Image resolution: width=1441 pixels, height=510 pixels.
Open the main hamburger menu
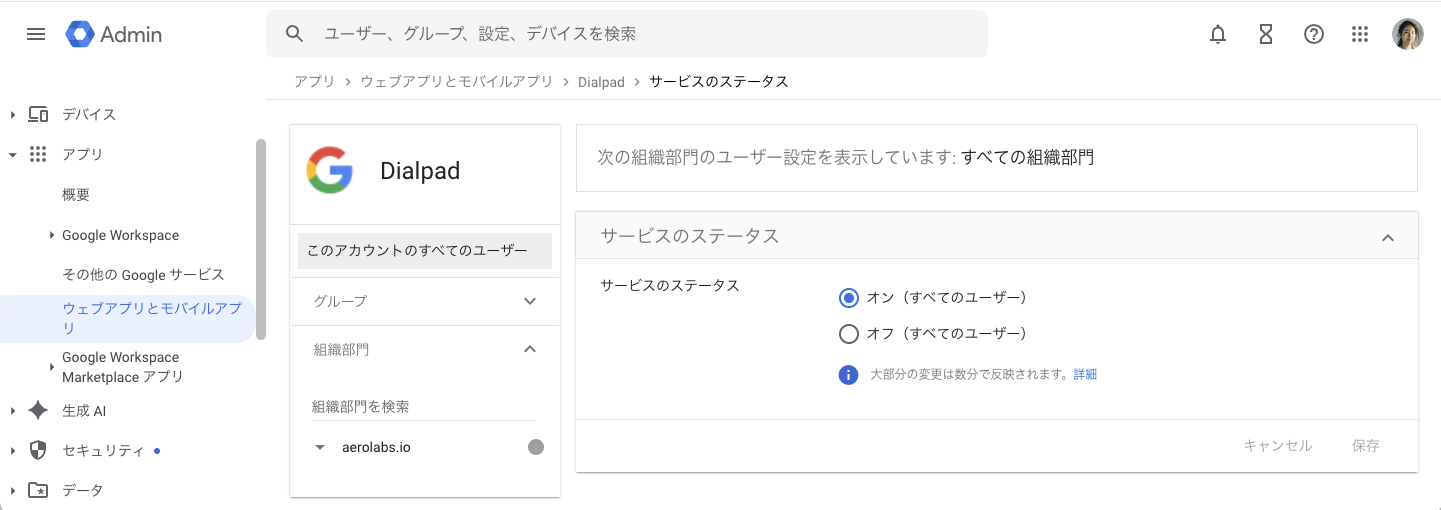[x=36, y=34]
